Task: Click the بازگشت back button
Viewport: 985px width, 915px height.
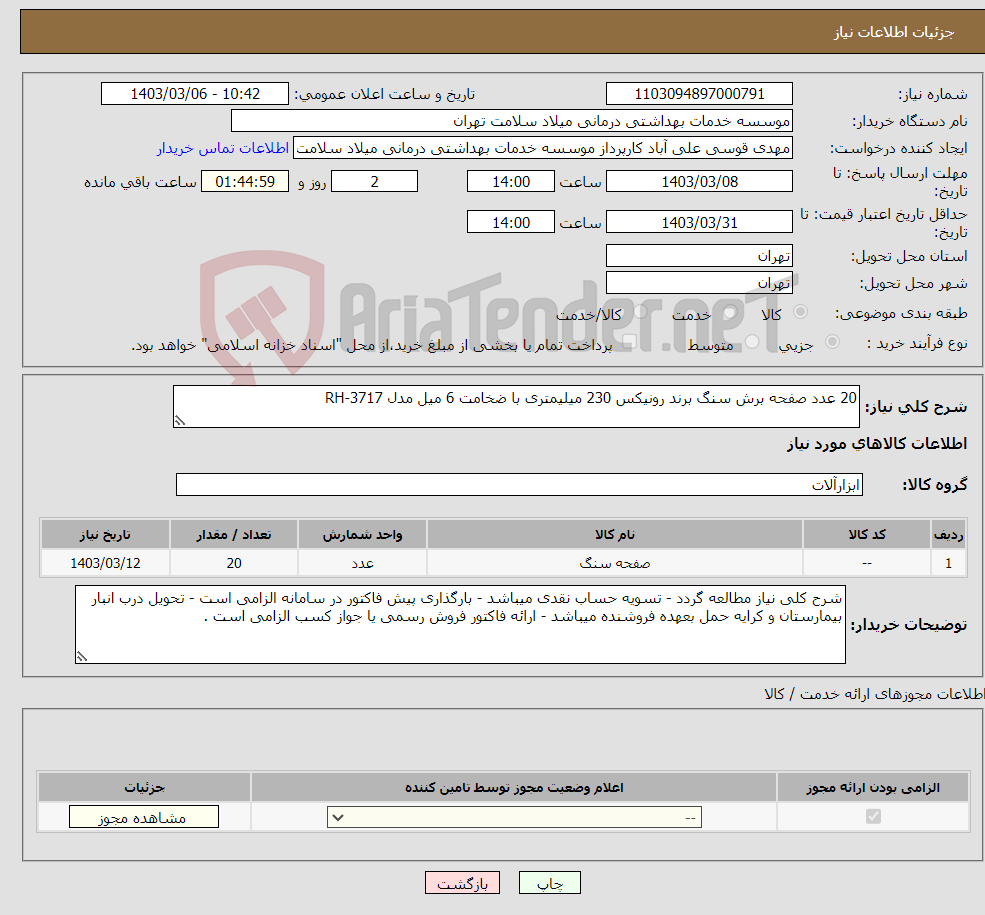Action: coord(462,883)
